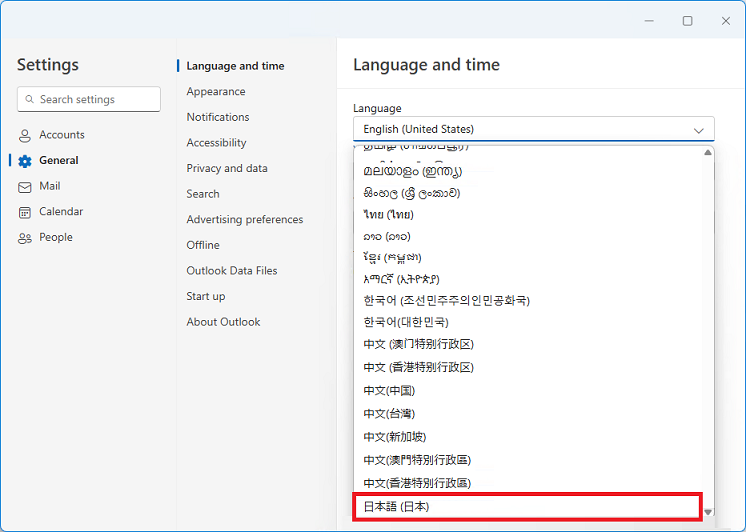Maximize the Settings window

[x=687, y=20]
